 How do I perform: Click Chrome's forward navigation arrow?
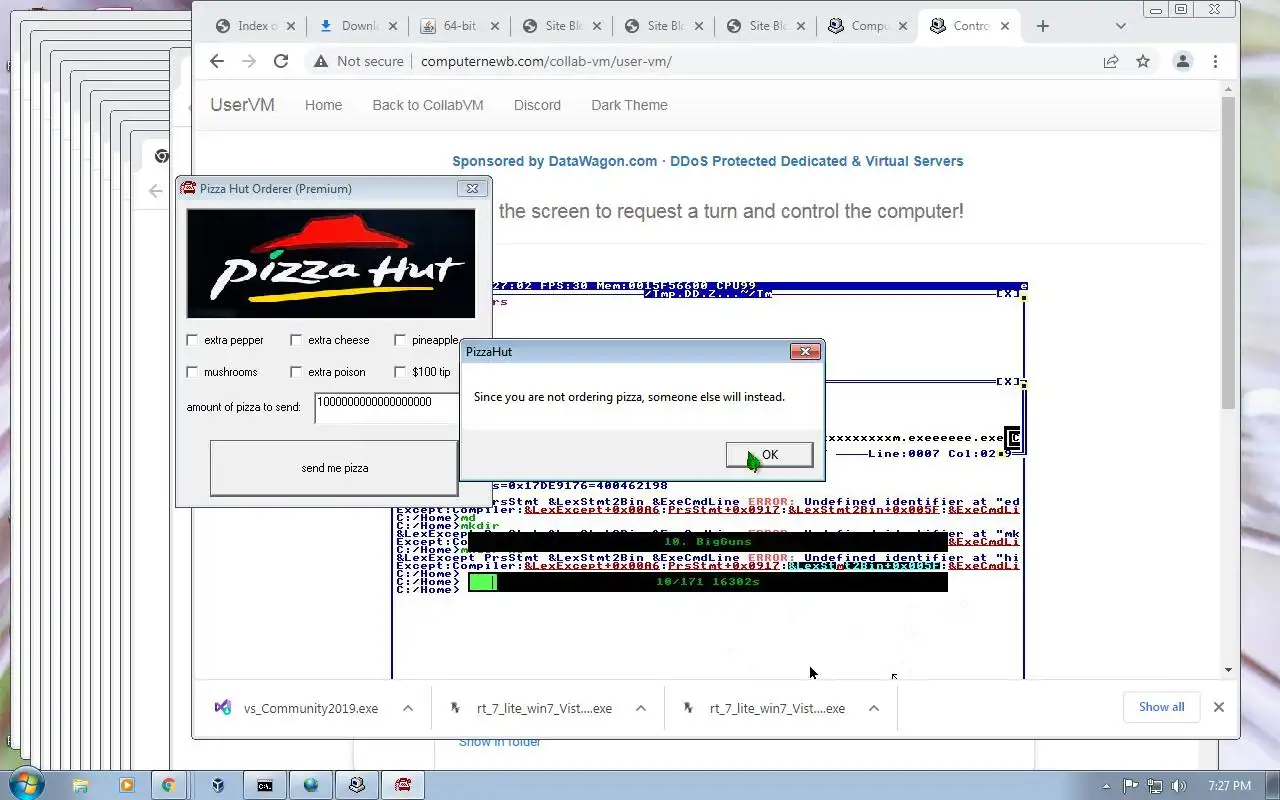pos(249,61)
